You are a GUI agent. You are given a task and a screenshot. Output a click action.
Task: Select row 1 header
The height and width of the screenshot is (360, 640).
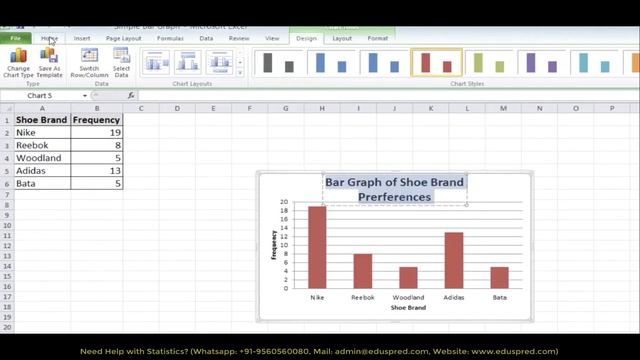[x=7, y=120]
